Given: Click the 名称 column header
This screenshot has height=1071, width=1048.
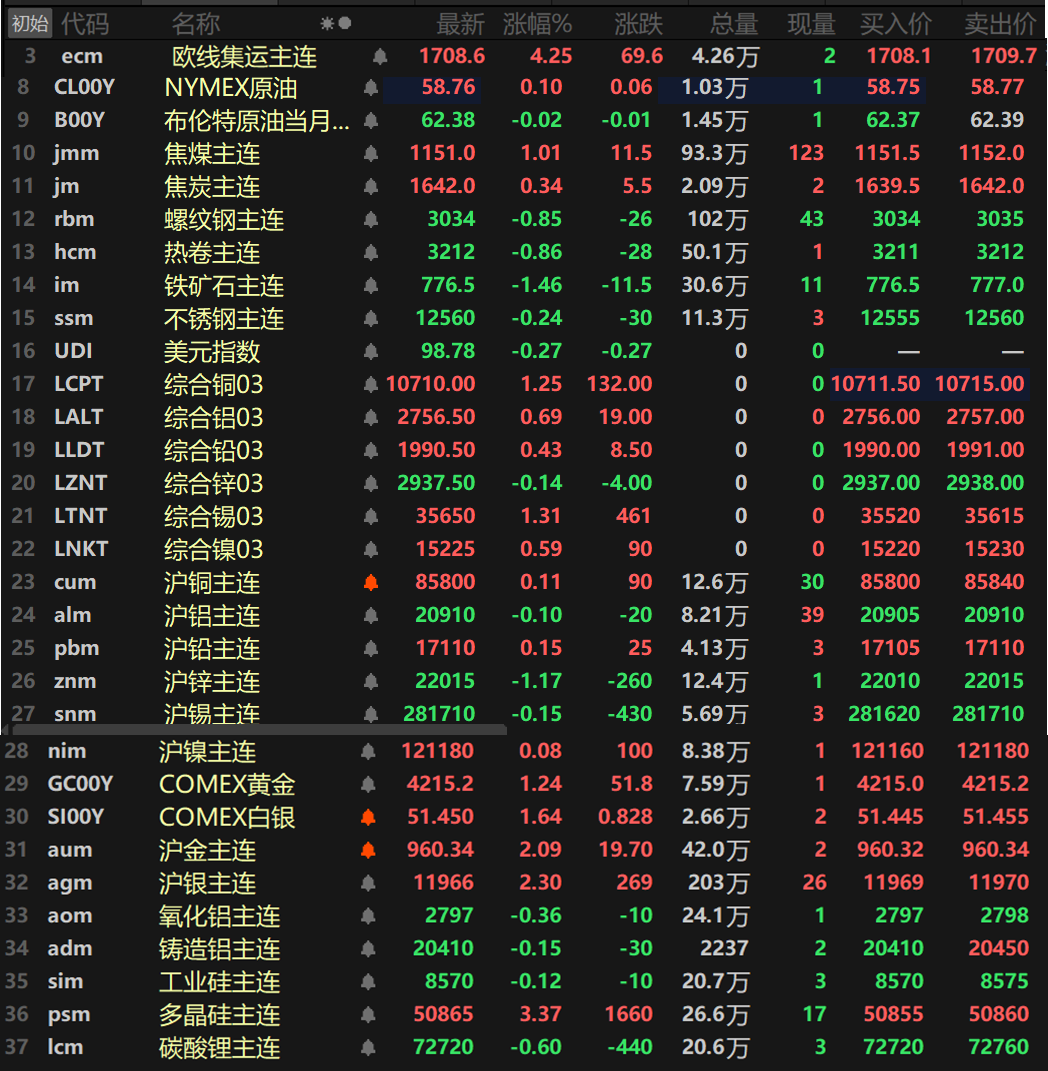Looking at the screenshot, I should click(195, 23).
